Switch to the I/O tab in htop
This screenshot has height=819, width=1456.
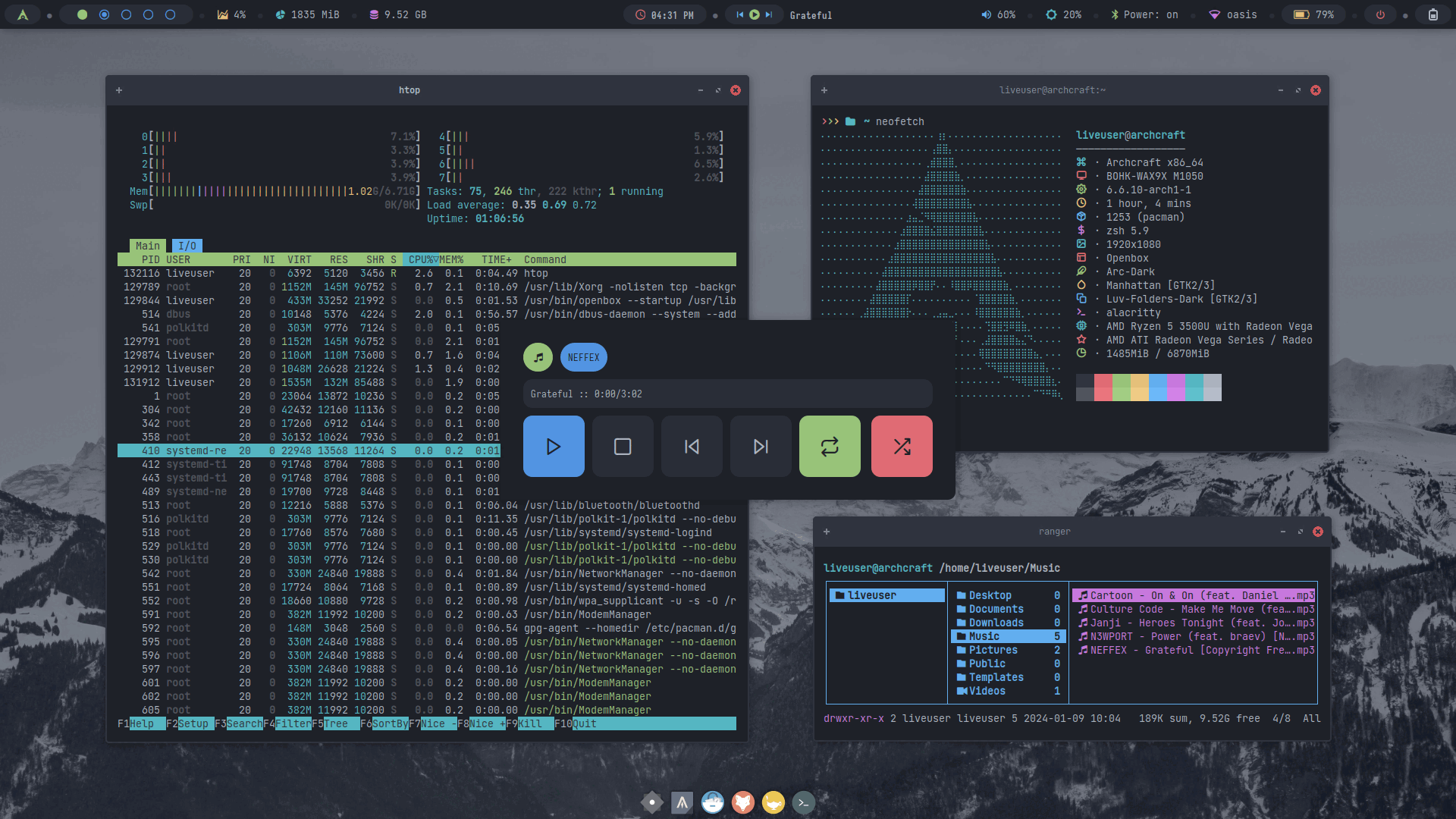point(187,246)
